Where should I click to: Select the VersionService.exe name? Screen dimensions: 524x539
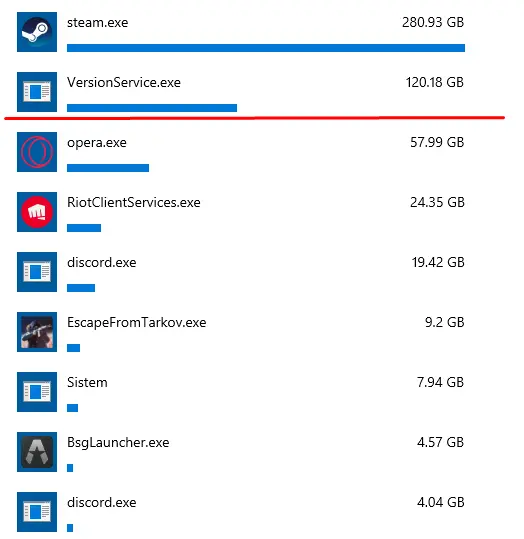[x=124, y=82]
